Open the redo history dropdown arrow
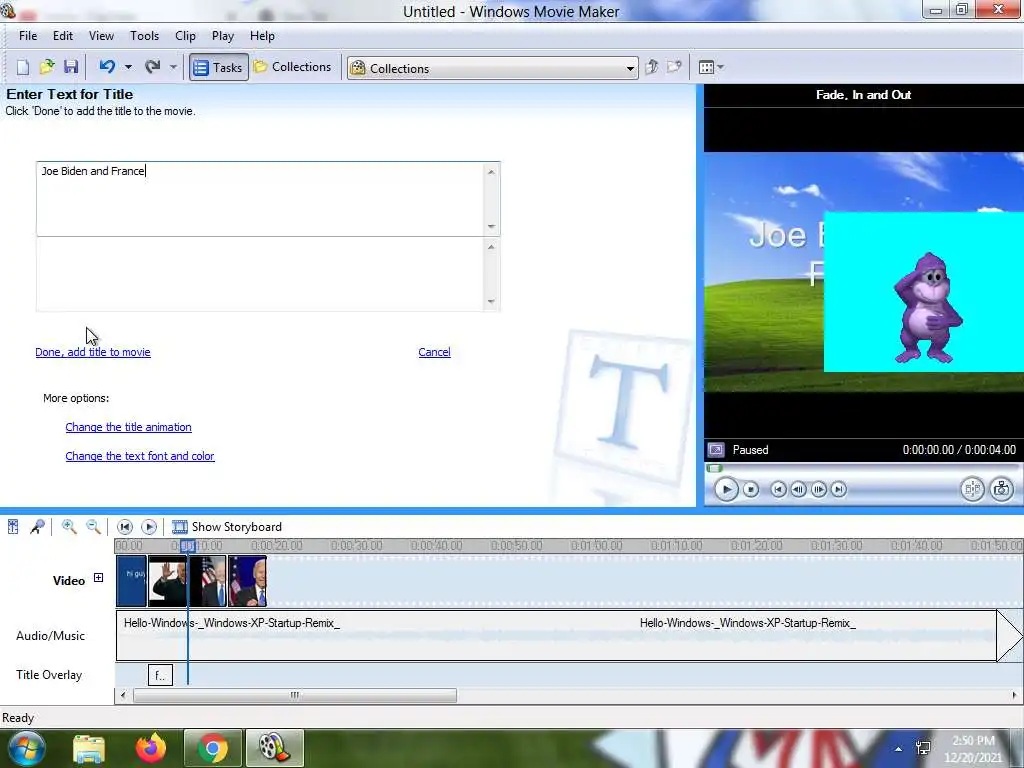1024x768 pixels. pos(173,67)
